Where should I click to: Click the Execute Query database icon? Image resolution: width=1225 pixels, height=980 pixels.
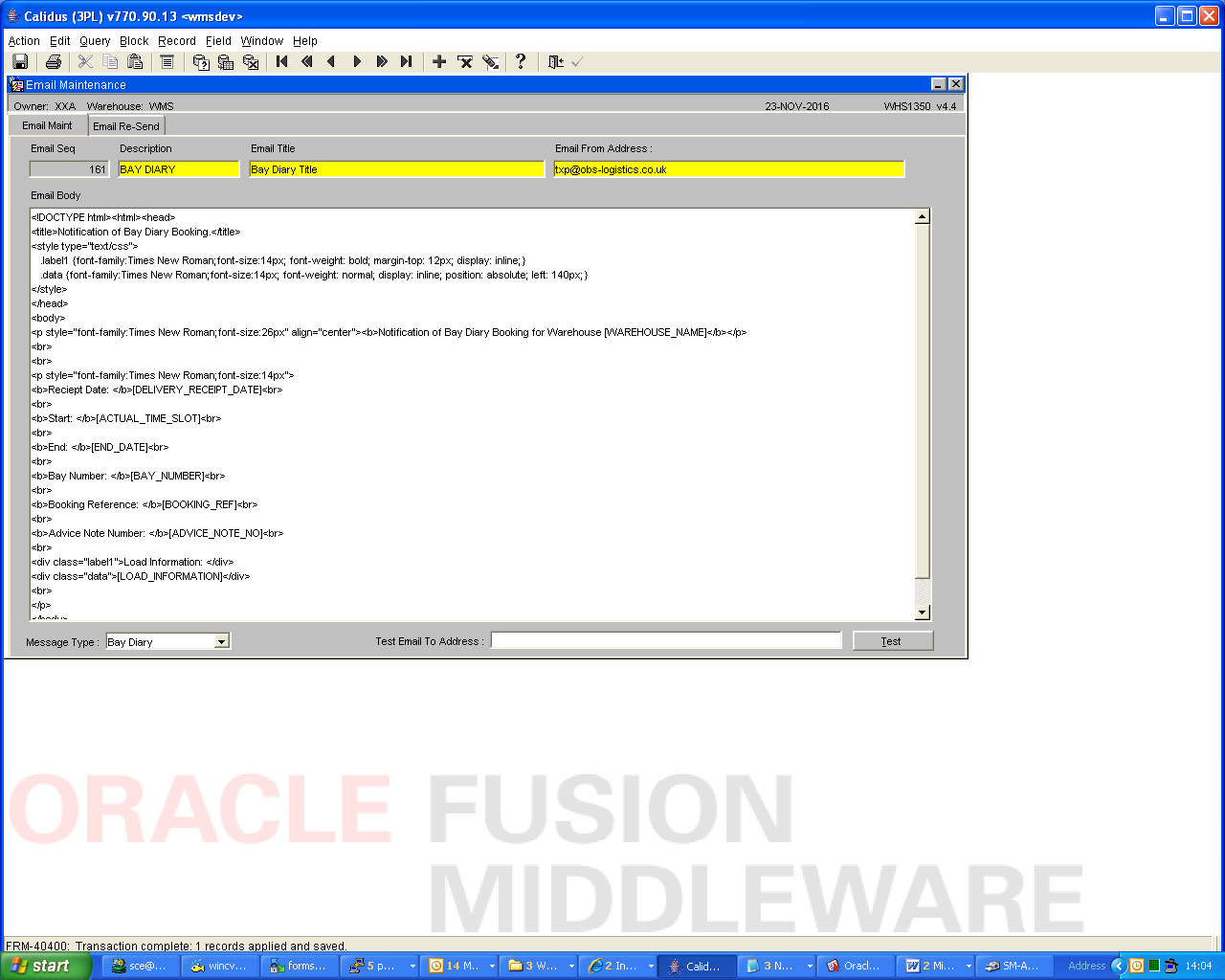(x=226, y=61)
